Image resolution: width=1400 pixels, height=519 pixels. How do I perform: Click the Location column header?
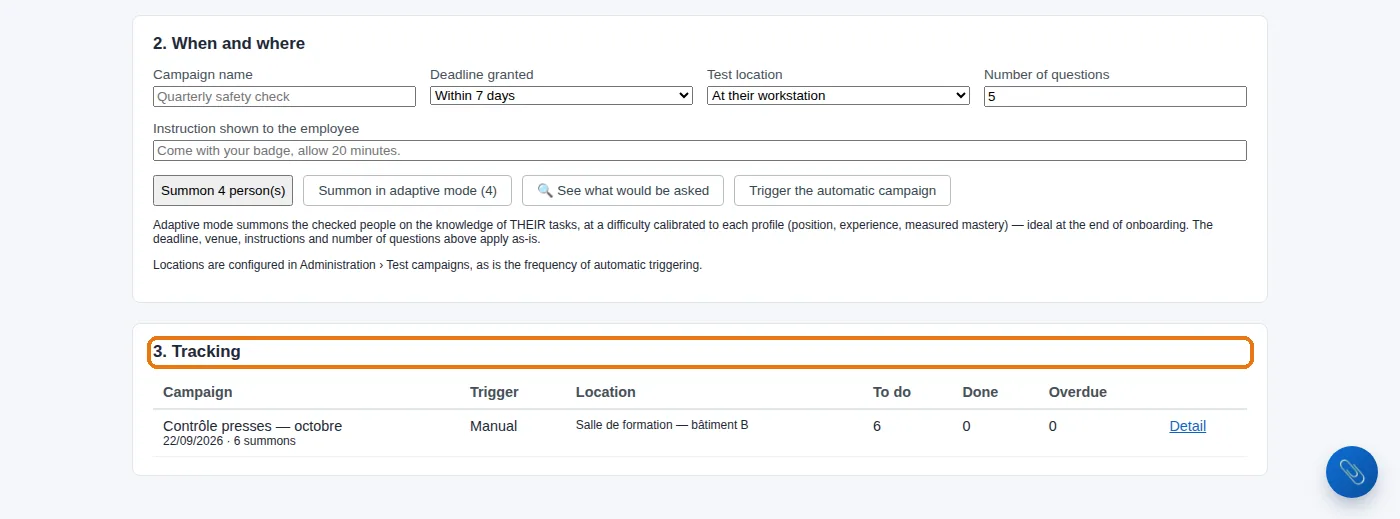tap(606, 392)
